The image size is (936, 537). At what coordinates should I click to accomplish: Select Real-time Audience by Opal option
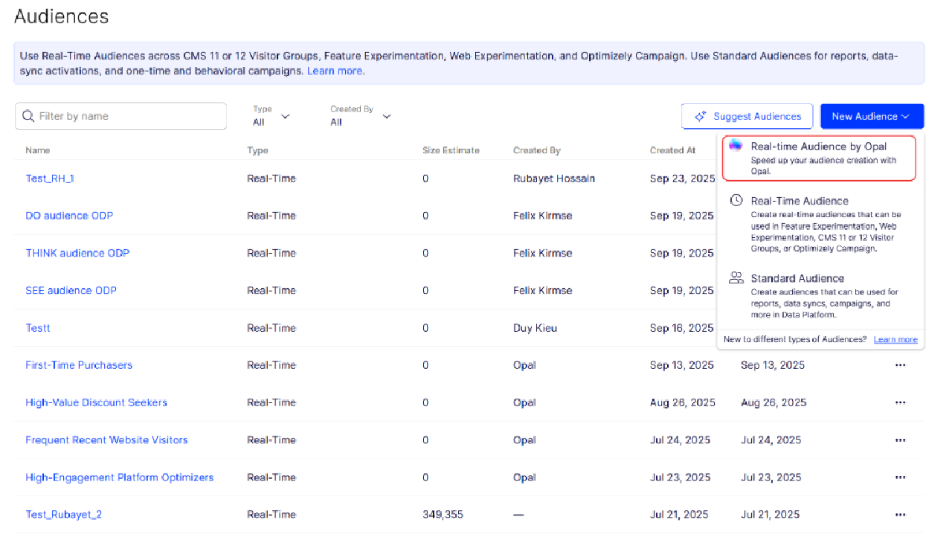[818, 158]
